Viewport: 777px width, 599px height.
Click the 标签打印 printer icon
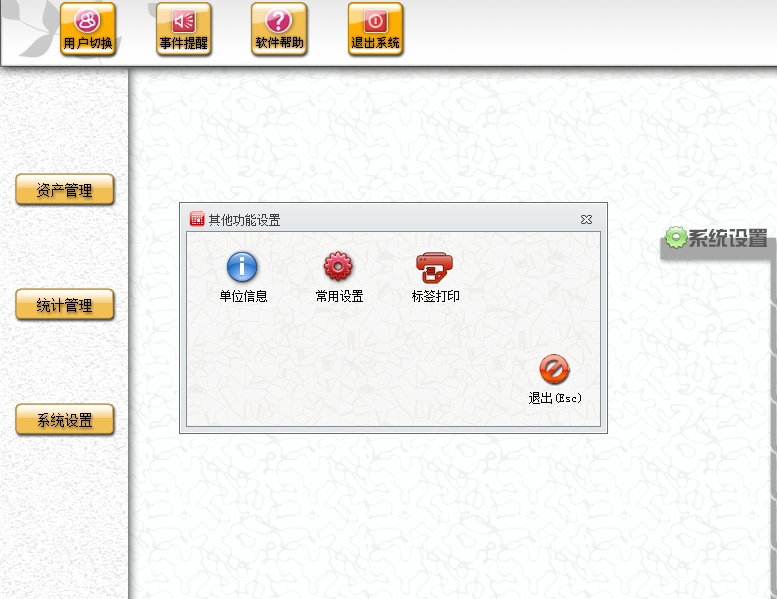434,267
